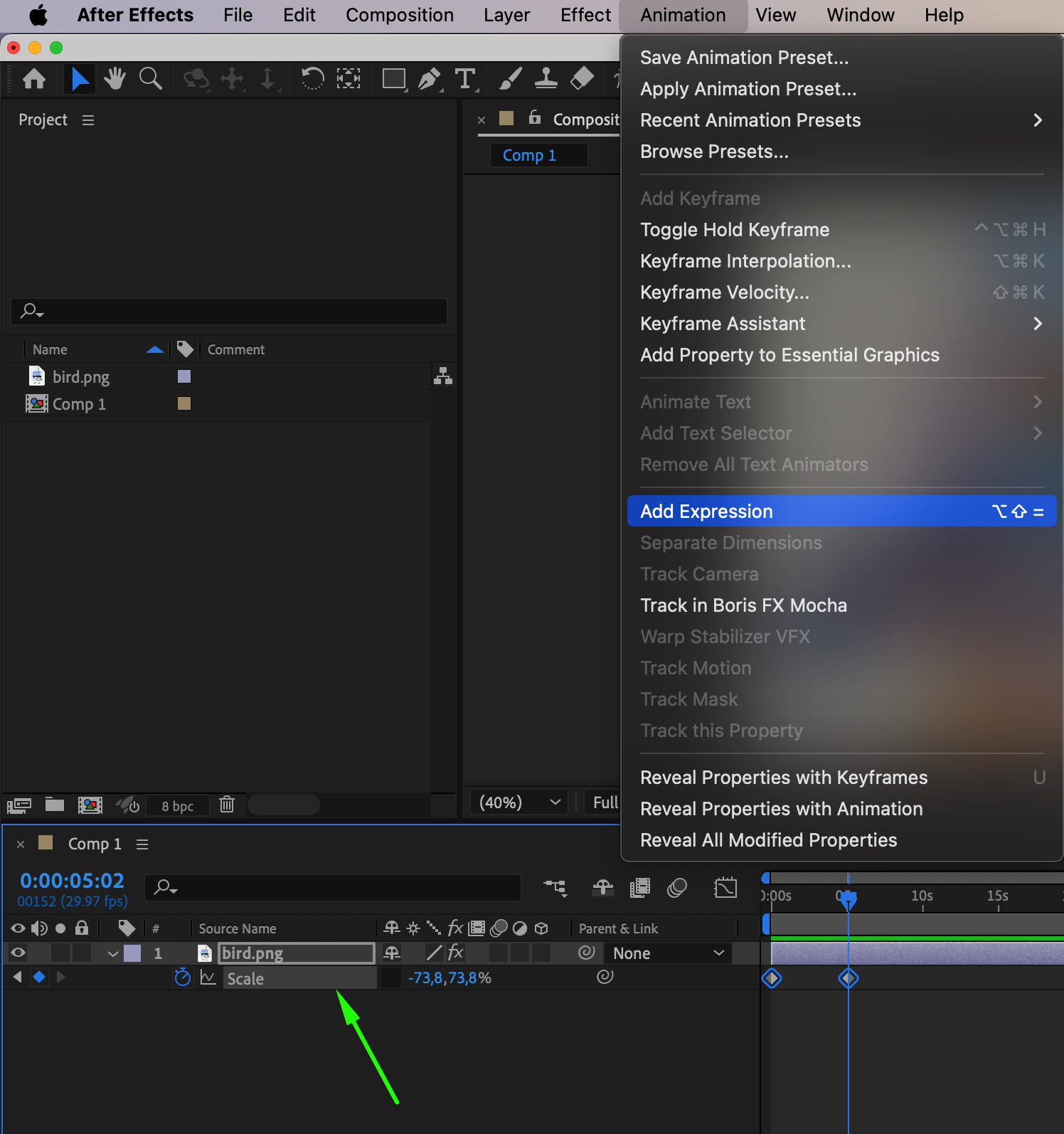Expand the Keyframe Assistant submenu

pos(841,324)
